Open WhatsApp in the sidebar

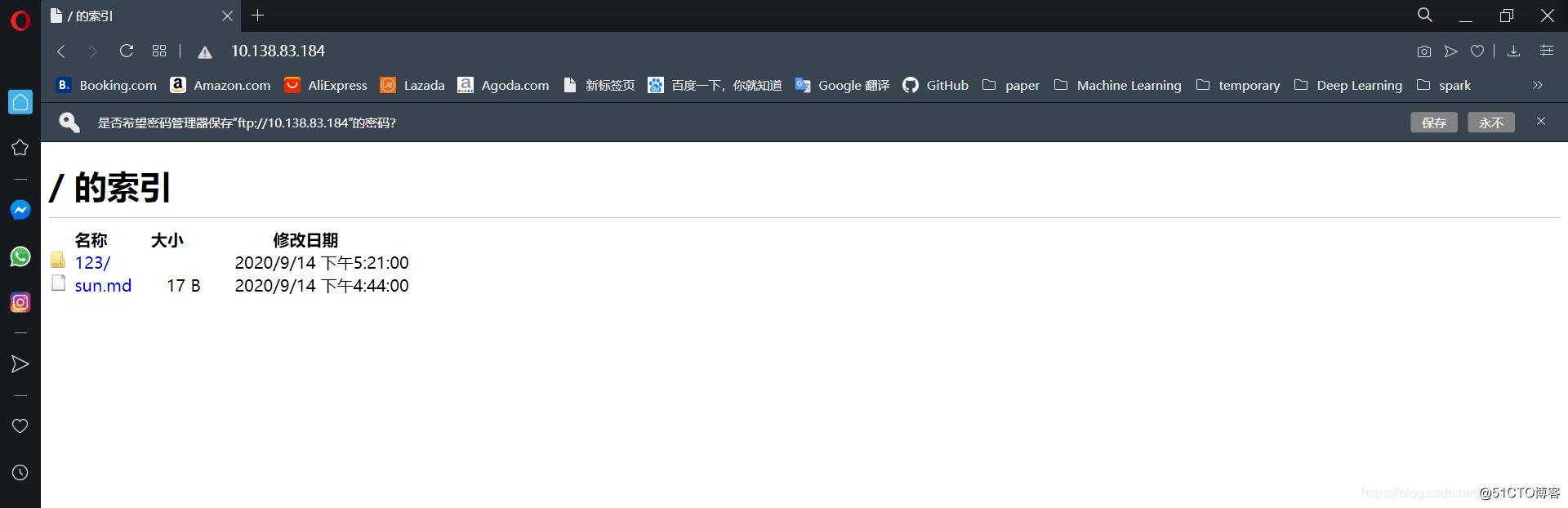(x=20, y=256)
